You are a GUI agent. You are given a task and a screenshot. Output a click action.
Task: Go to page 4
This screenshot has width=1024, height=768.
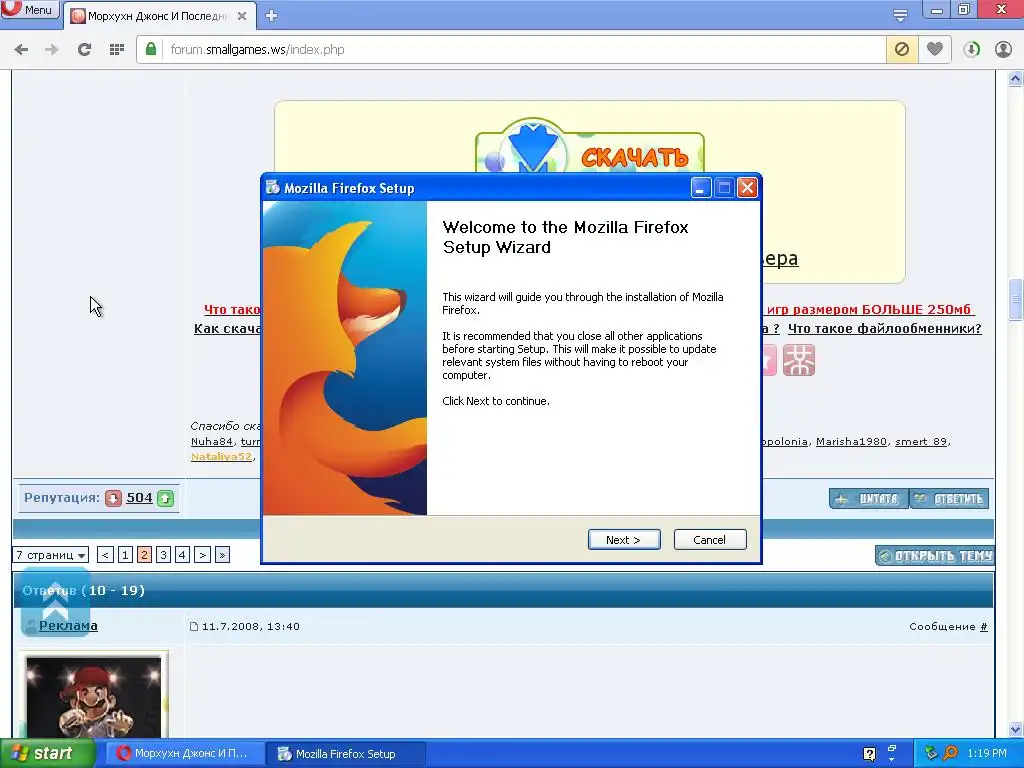tap(182, 555)
